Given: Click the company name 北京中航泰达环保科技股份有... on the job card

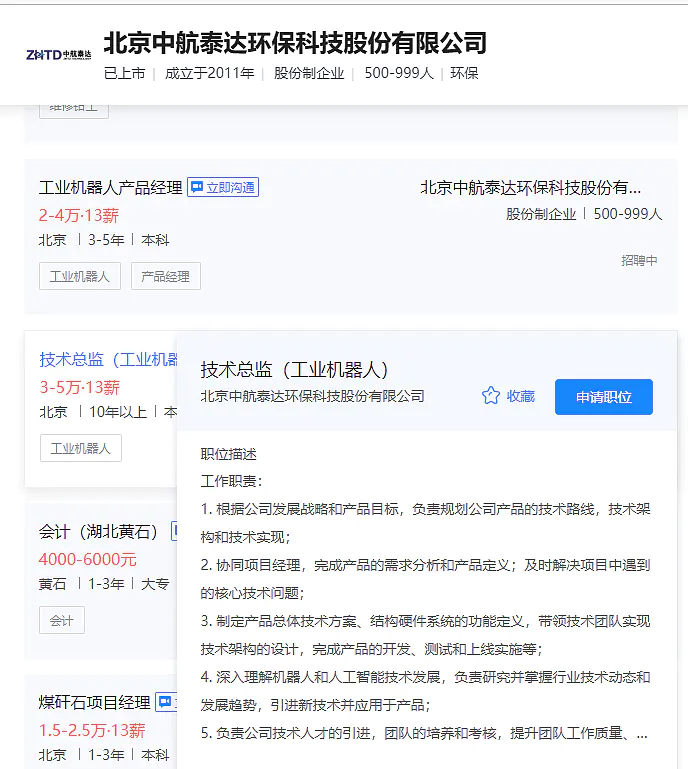Looking at the screenshot, I should 531,187.
